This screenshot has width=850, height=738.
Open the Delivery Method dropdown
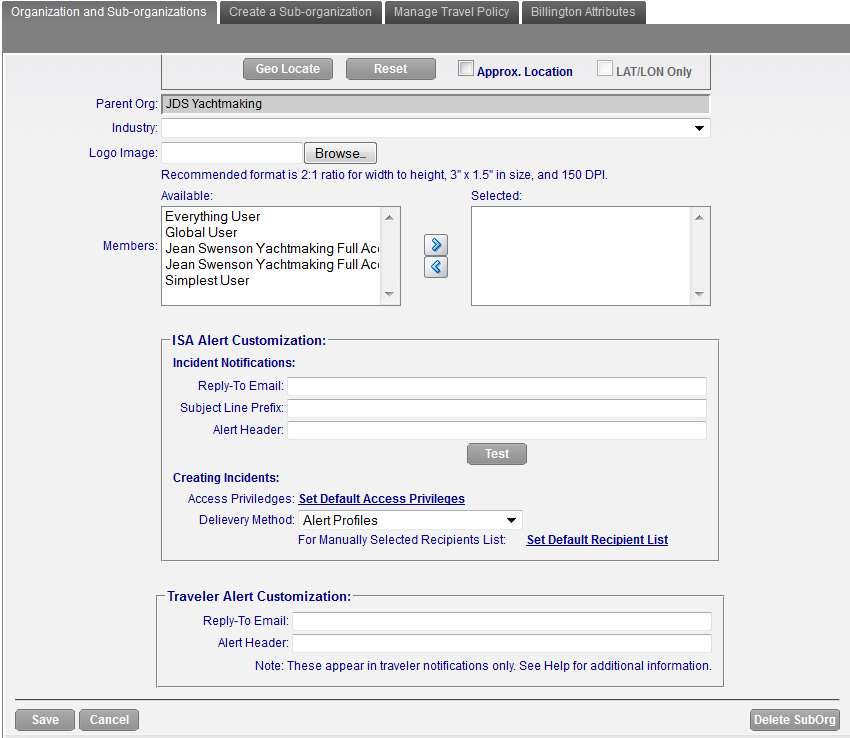(x=410, y=520)
